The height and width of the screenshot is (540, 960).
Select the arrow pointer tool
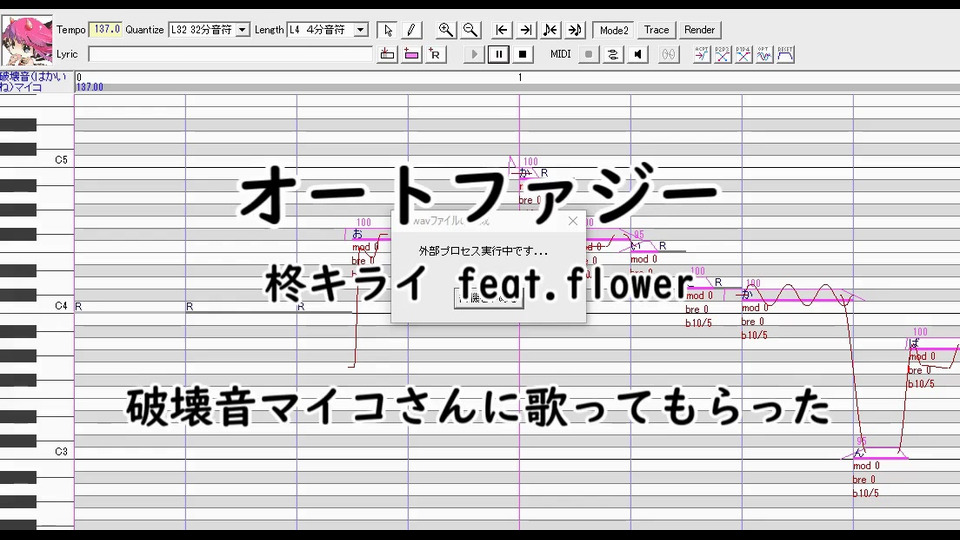(387, 29)
